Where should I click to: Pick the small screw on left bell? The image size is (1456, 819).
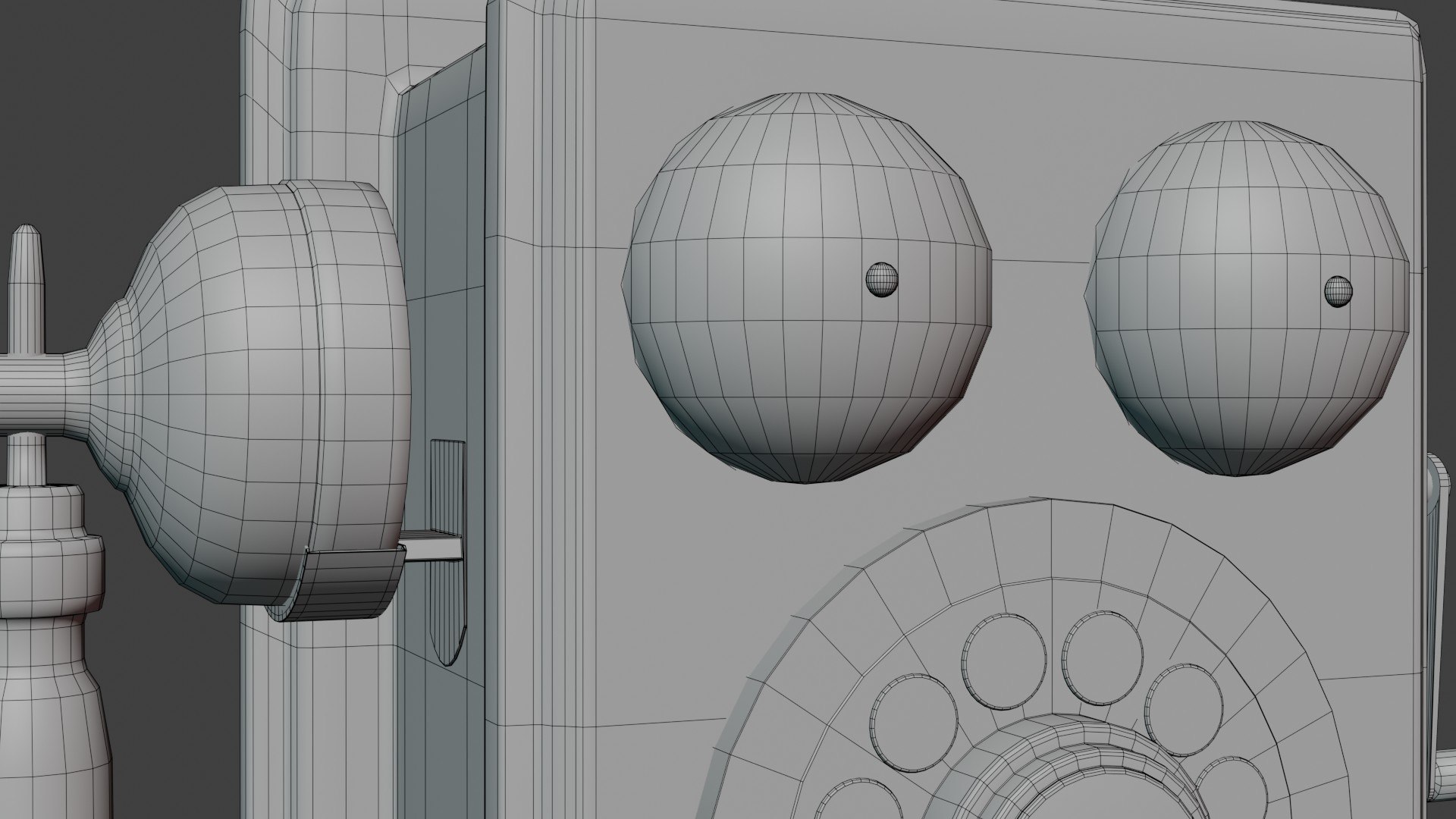point(882,280)
